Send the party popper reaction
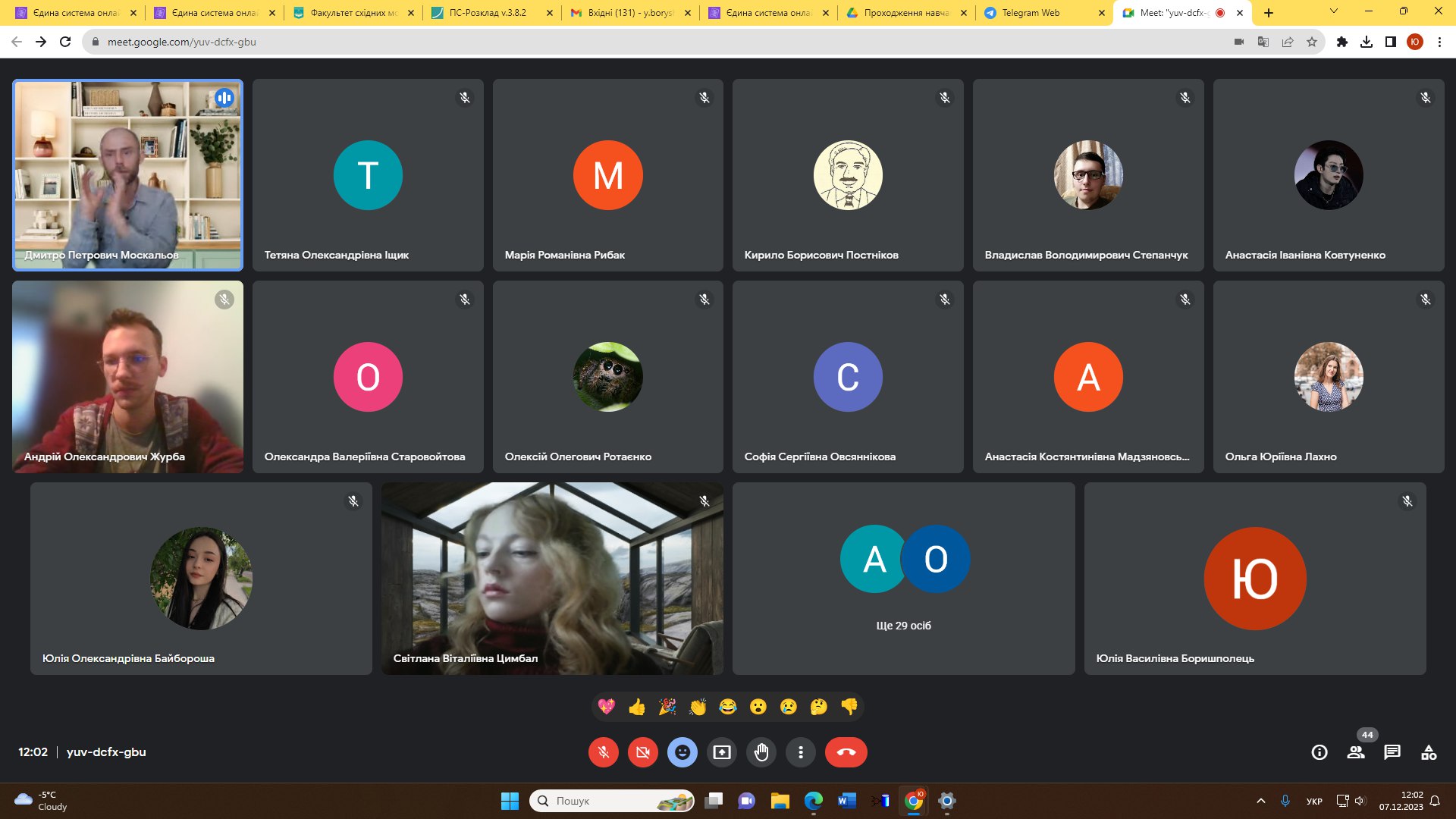 pyautogui.click(x=667, y=707)
